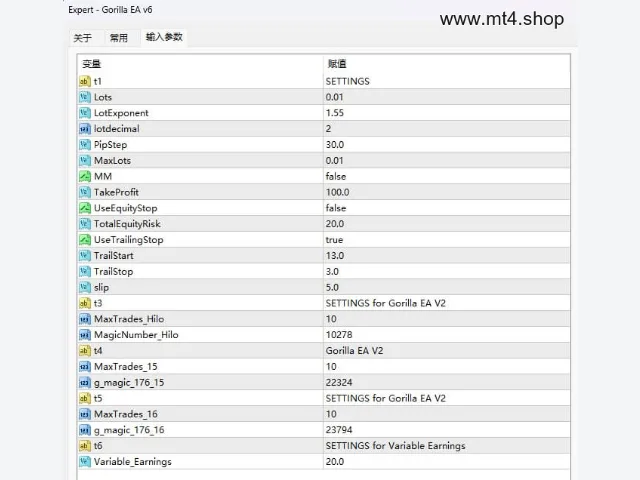Screen dimensions: 640x480
Task: Click the icon beside slip
Action: point(84,287)
